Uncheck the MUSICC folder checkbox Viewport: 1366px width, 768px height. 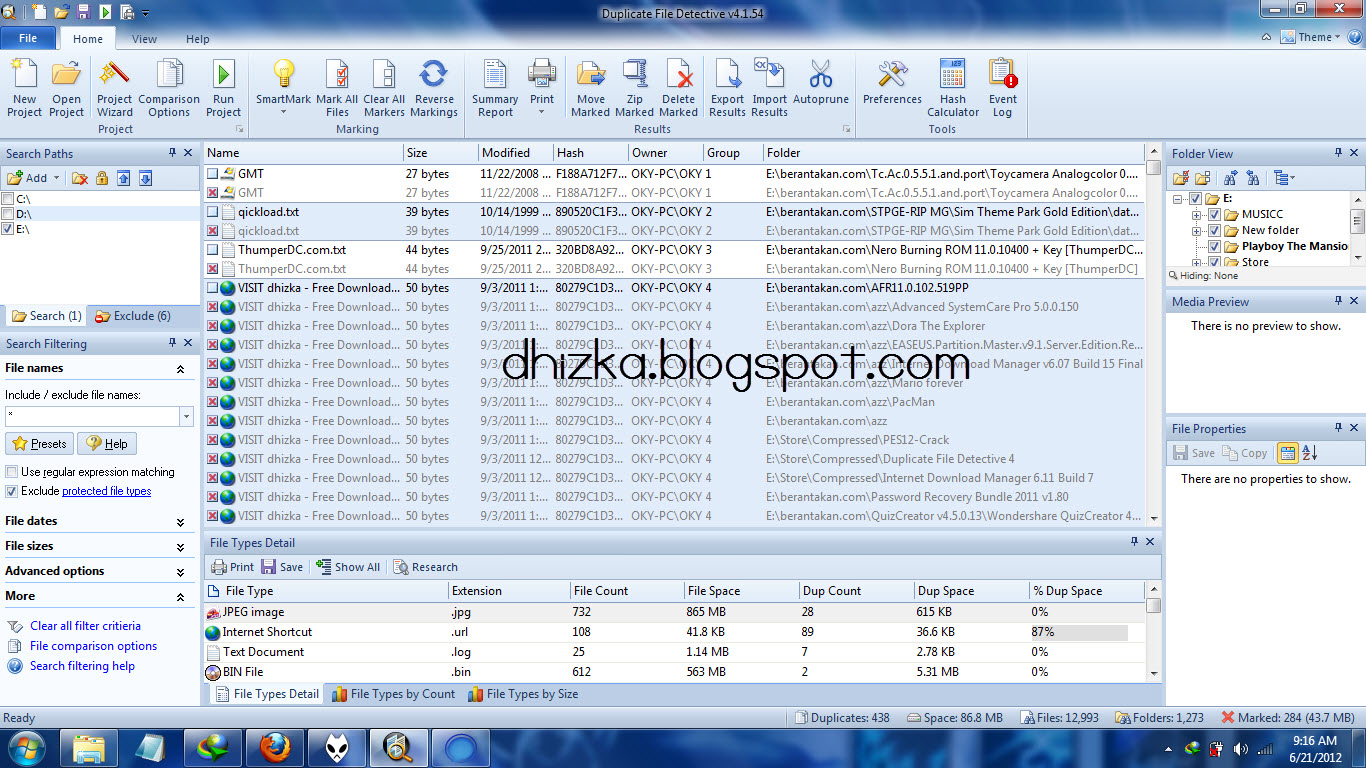tap(1214, 214)
